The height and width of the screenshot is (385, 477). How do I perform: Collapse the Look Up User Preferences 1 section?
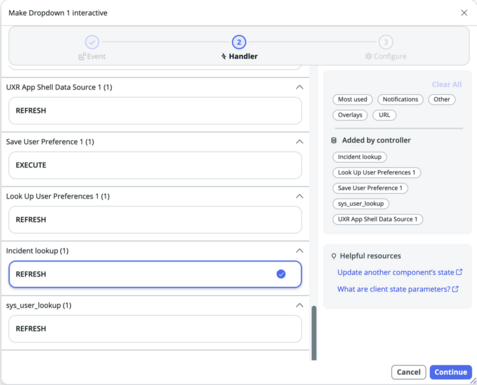click(x=299, y=196)
